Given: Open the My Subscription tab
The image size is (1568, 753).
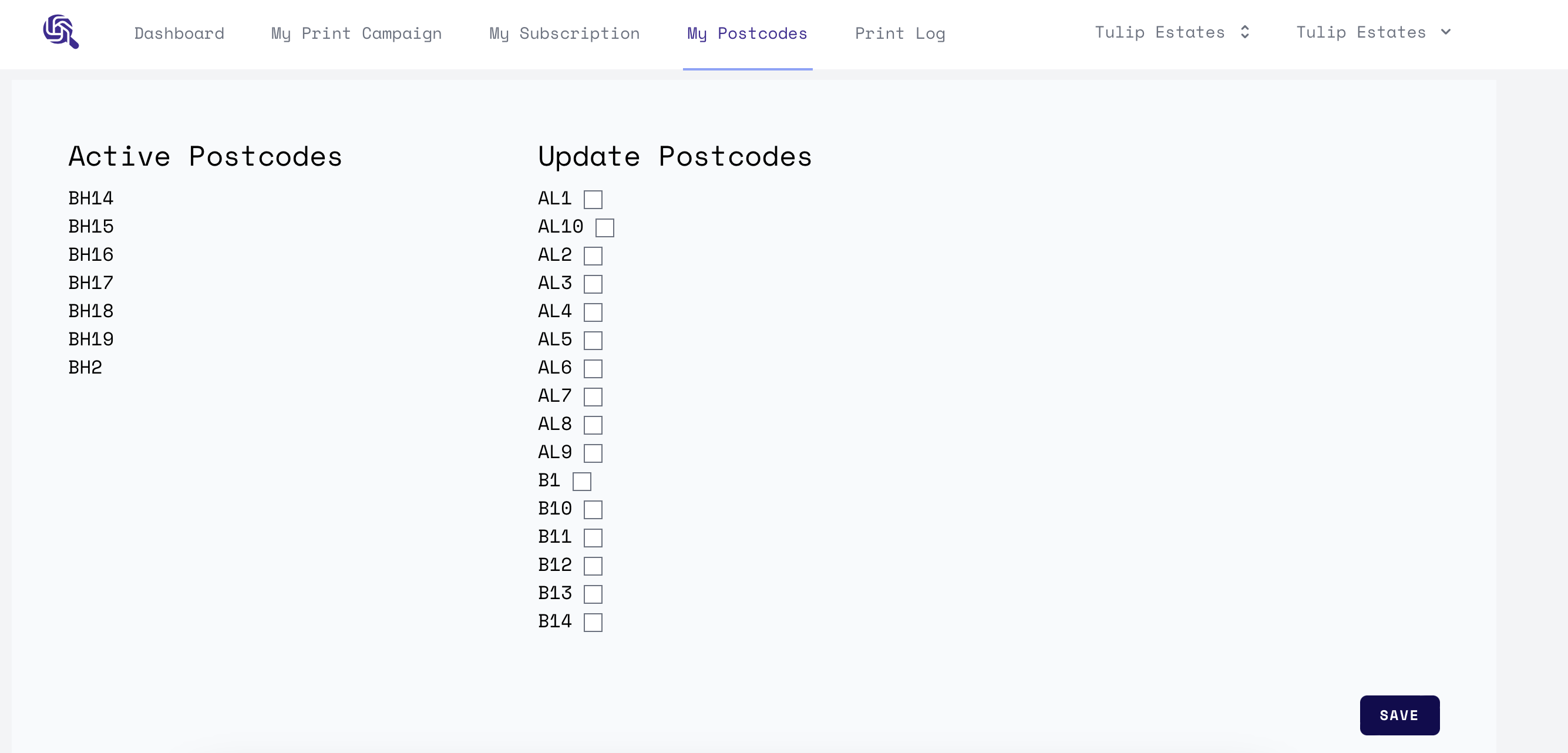Looking at the screenshot, I should [564, 33].
